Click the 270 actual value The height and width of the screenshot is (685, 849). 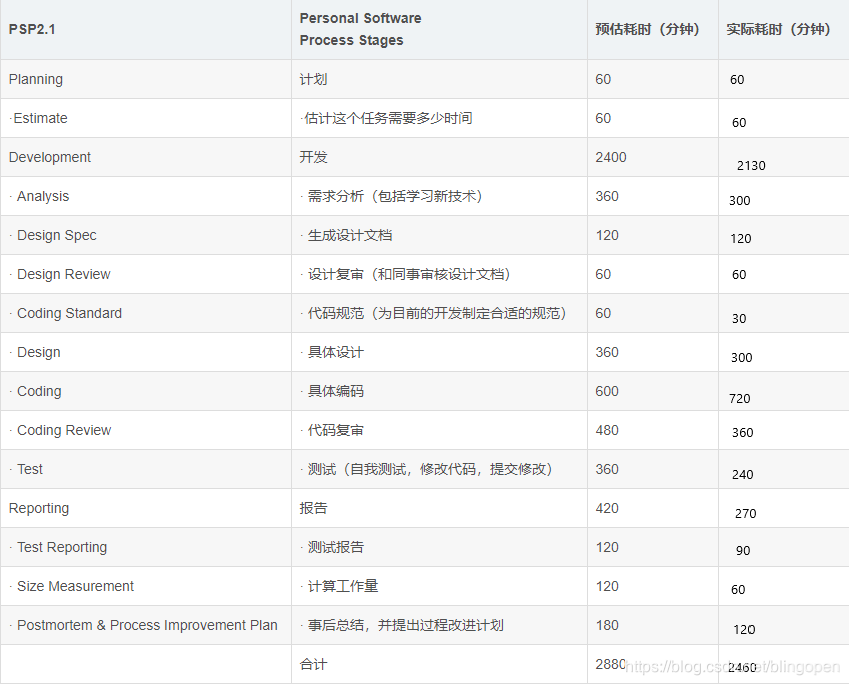pyautogui.click(x=746, y=514)
